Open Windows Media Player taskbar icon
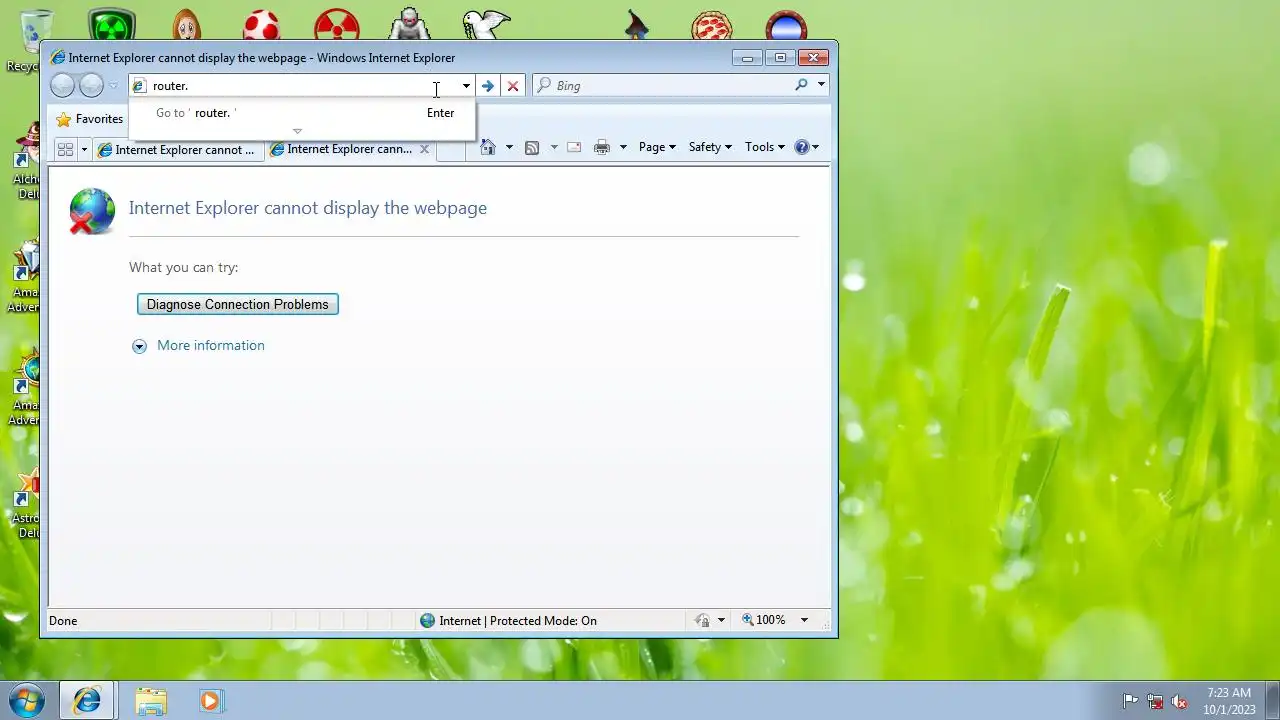Viewport: 1280px width, 720px height. coord(210,701)
